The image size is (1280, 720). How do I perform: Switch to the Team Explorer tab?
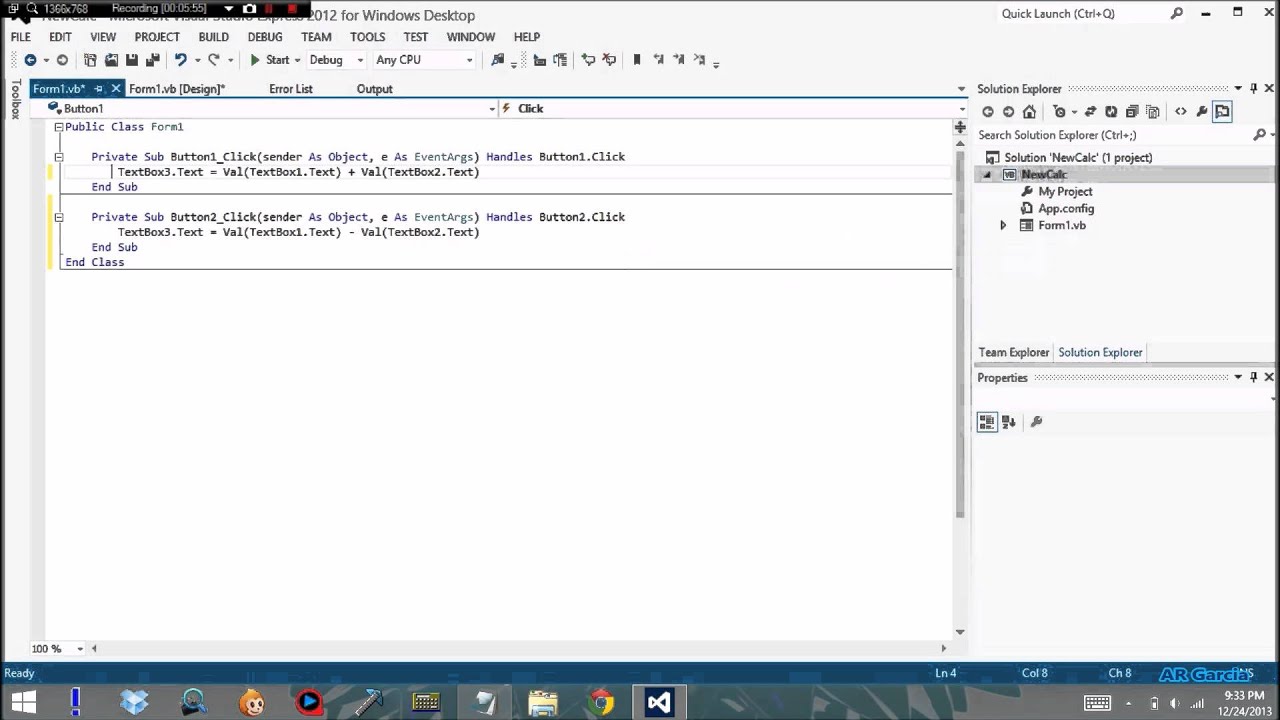[x=1014, y=352]
